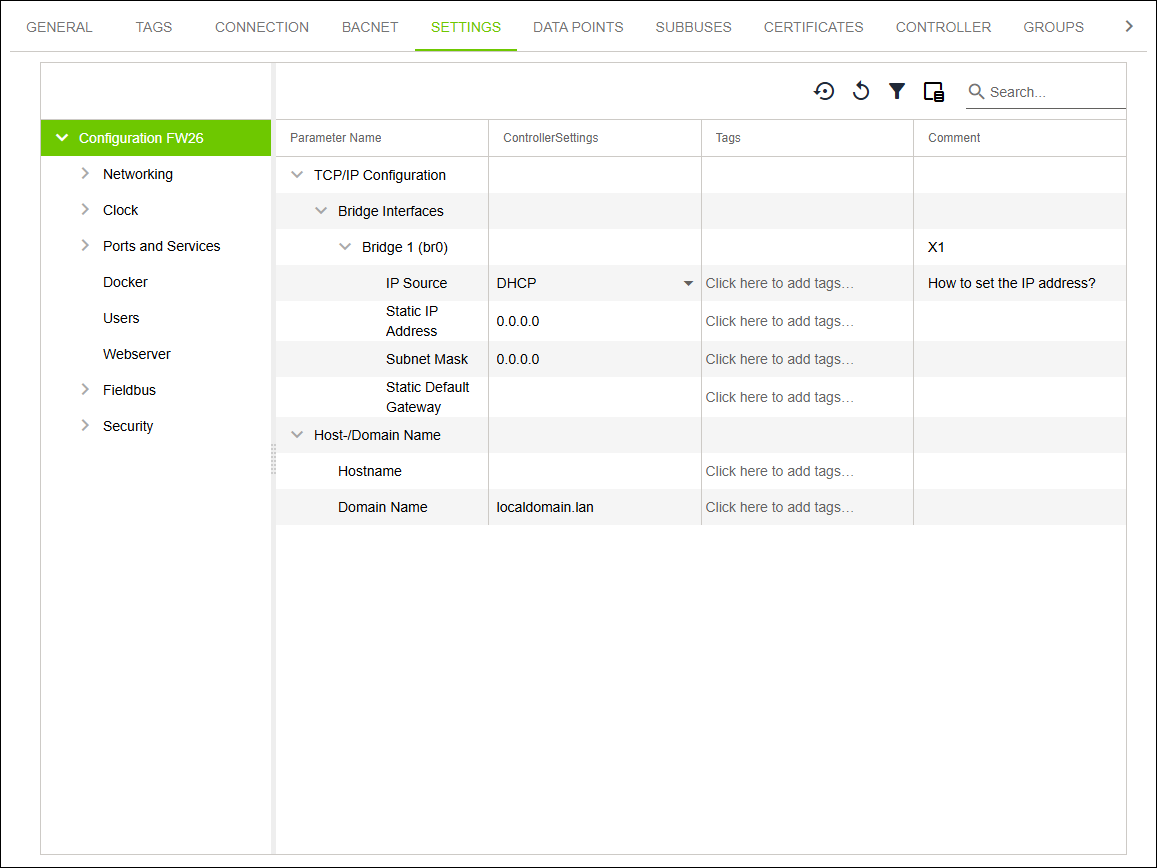
Task: Click the panel splitter grip handle
Action: (273, 458)
